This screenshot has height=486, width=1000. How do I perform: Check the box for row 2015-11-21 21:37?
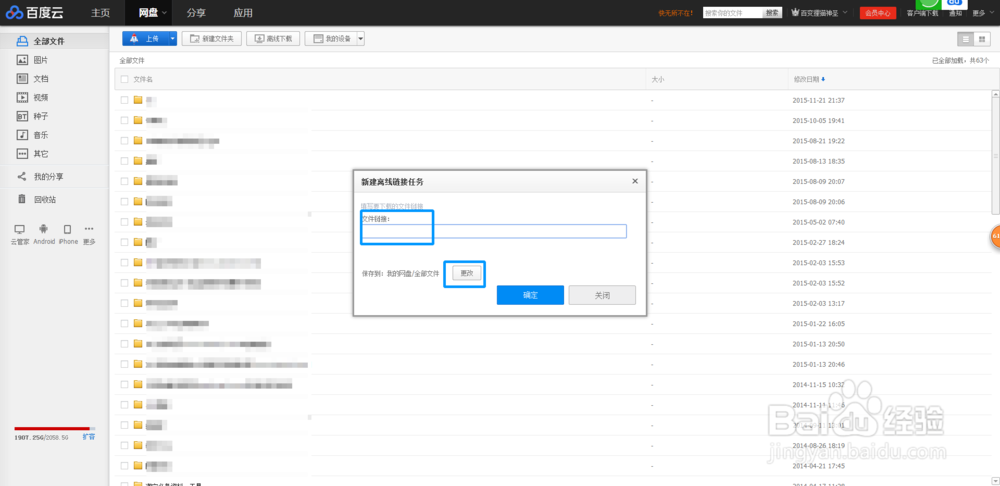124,100
